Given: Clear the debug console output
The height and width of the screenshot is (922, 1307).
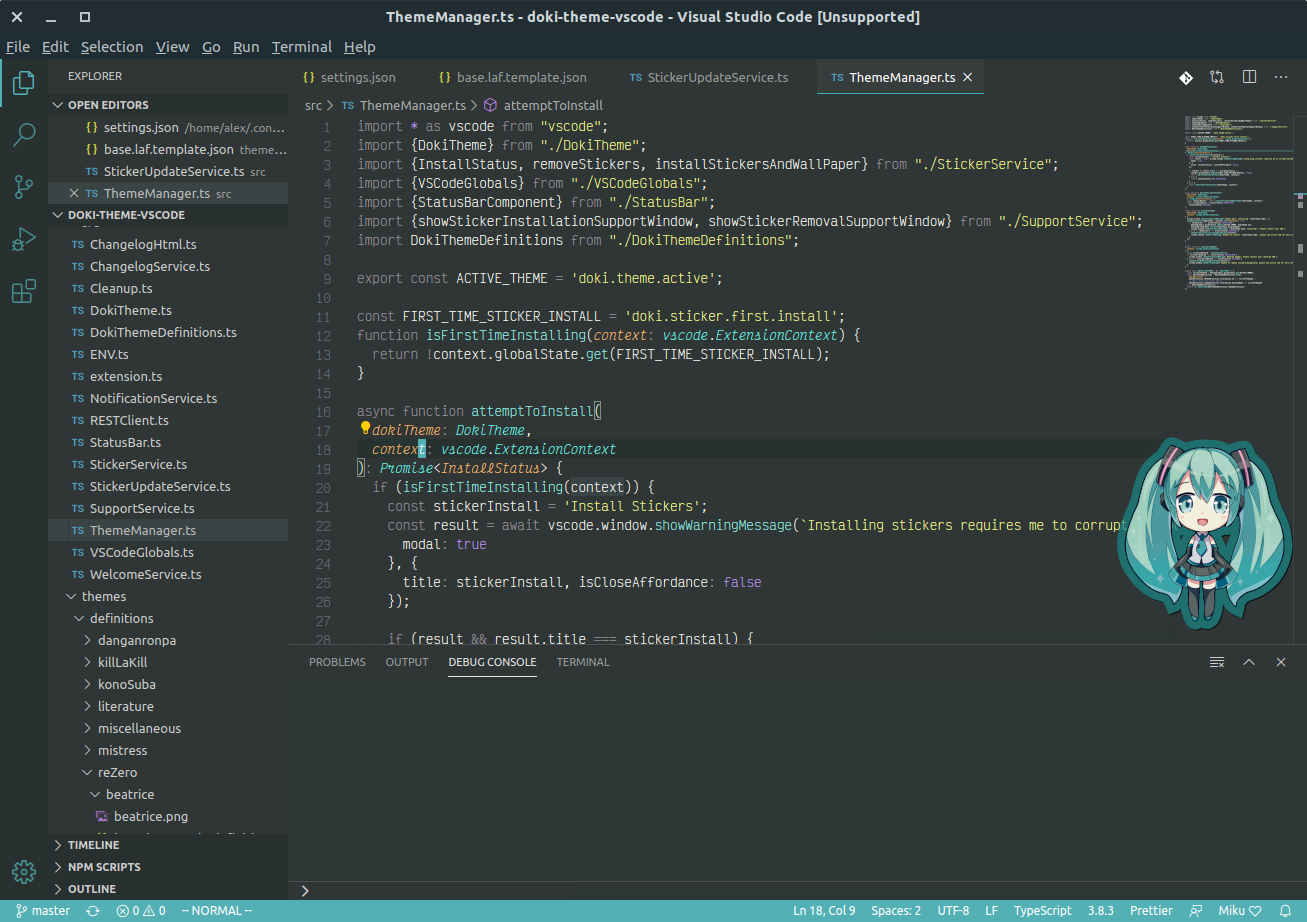Looking at the screenshot, I should point(1217,662).
